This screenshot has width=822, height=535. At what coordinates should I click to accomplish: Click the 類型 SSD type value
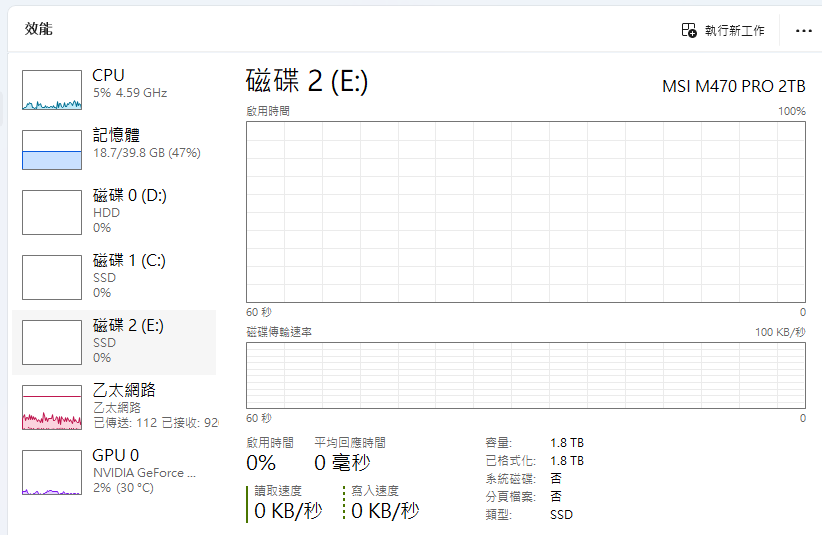tap(561, 514)
